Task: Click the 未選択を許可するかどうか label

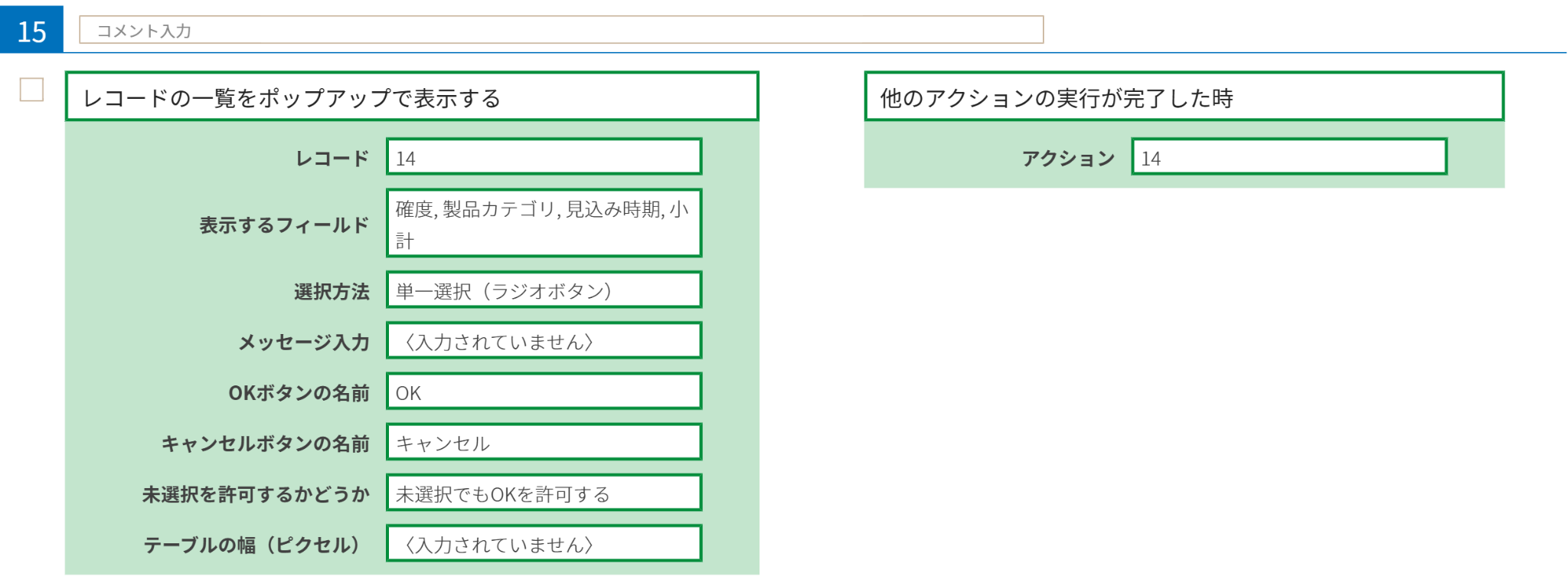Action: coord(256,494)
